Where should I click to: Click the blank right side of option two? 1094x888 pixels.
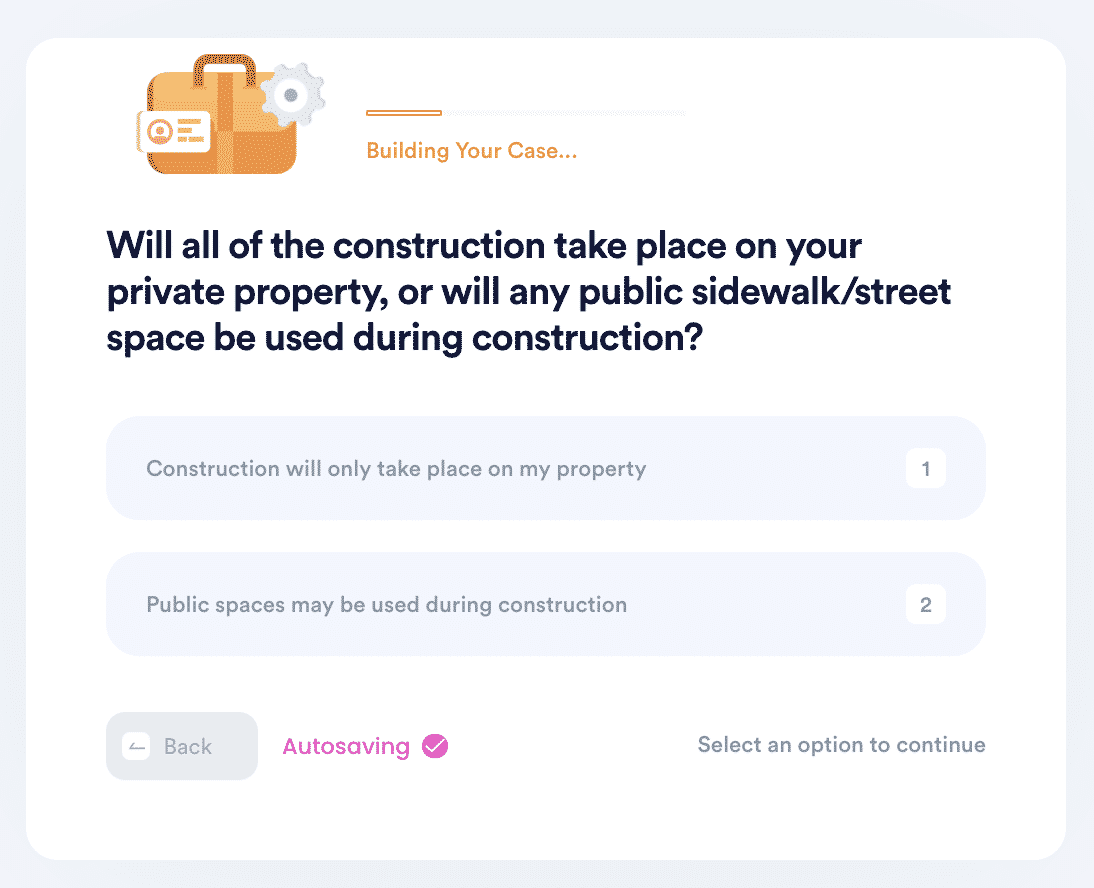pyautogui.click(x=766, y=604)
